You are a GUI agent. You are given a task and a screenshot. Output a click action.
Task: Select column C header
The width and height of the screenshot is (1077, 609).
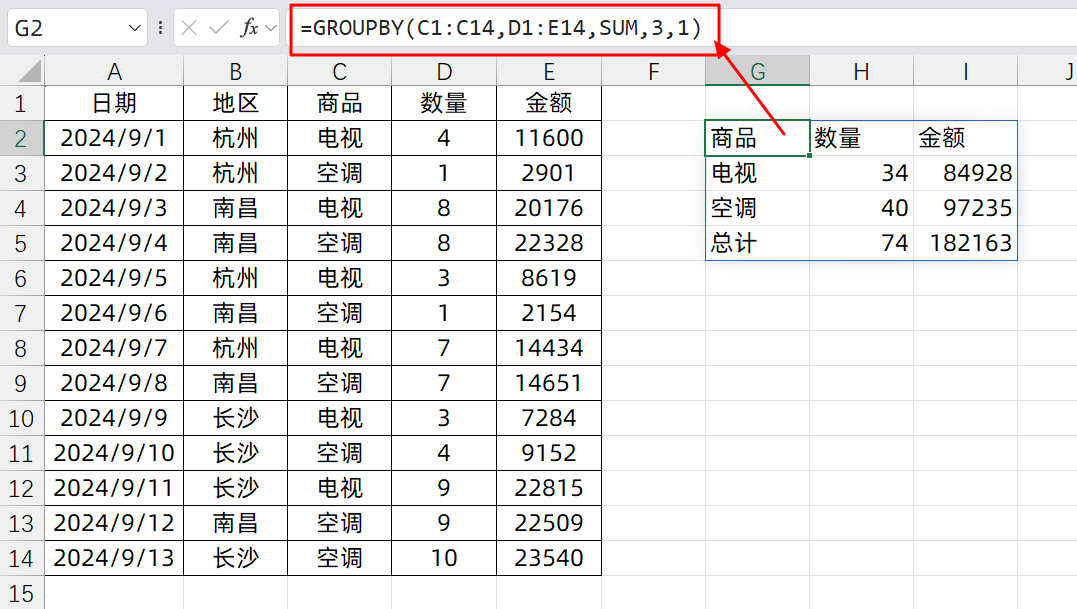click(339, 71)
